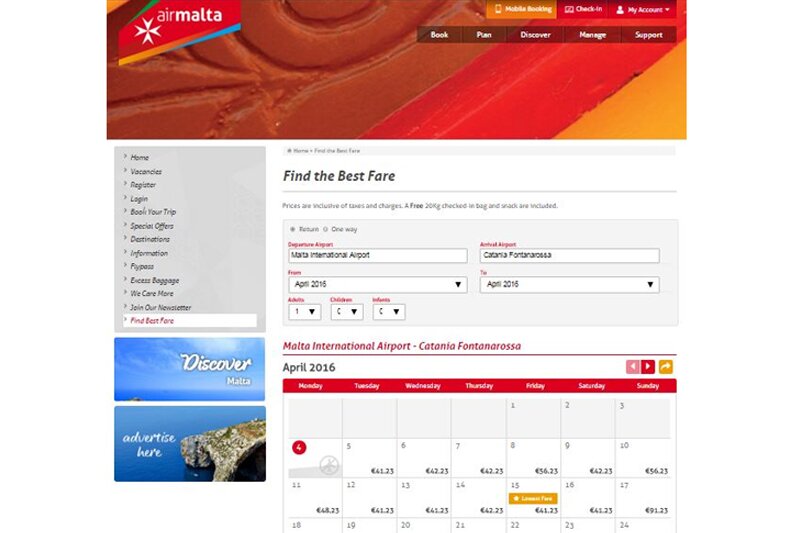Open Register sidebar link
Screen dimensions: 800x533
[x=143, y=185]
